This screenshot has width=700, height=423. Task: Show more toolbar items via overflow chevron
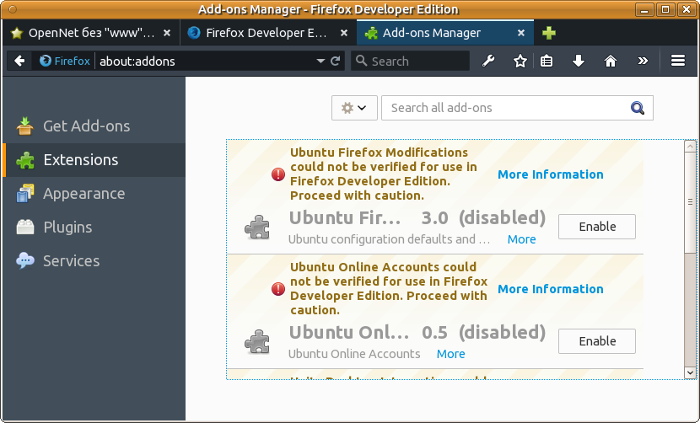(642, 61)
